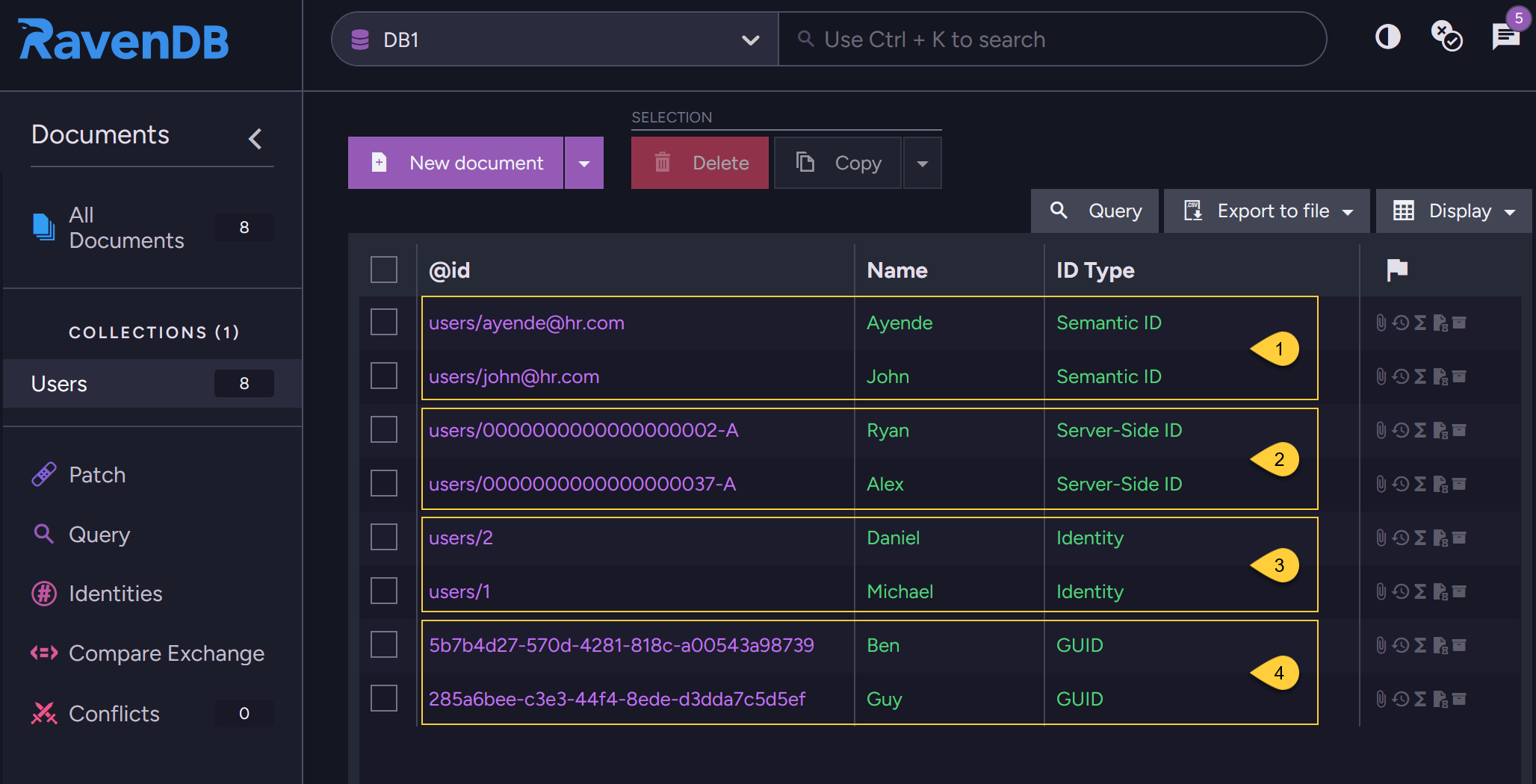Image resolution: width=1536 pixels, height=784 pixels.
Task: Open the Export to file dropdown
Action: 1267,211
